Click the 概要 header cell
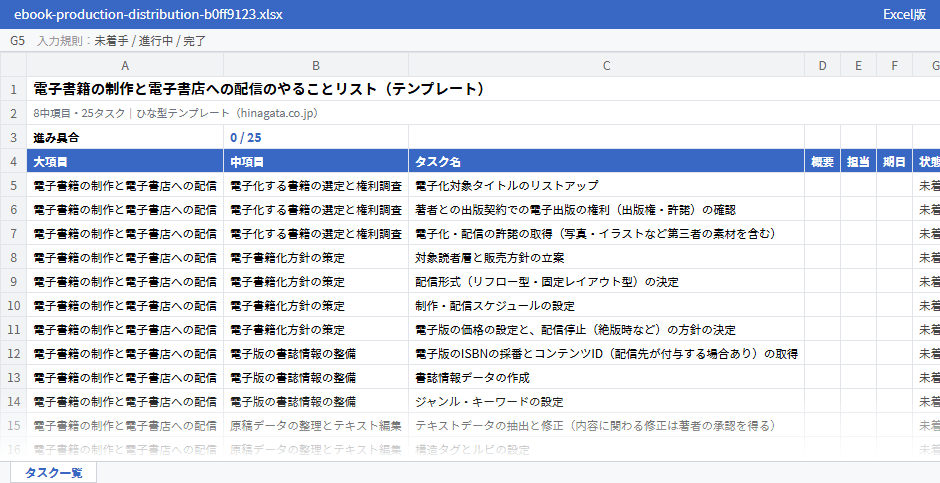Viewport: 940px width, 483px height. tap(822, 161)
